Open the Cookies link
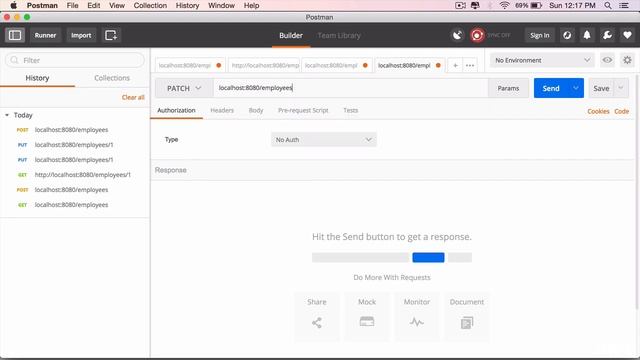The height and width of the screenshot is (360, 640). 598,111
